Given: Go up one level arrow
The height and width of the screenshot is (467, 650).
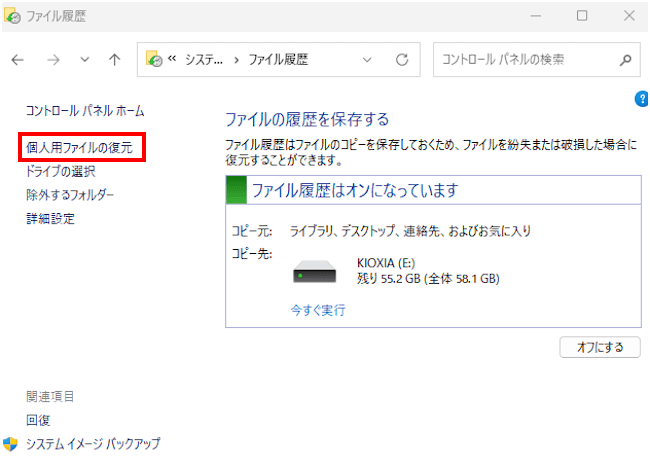Looking at the screenshot, I should point(114,60).
